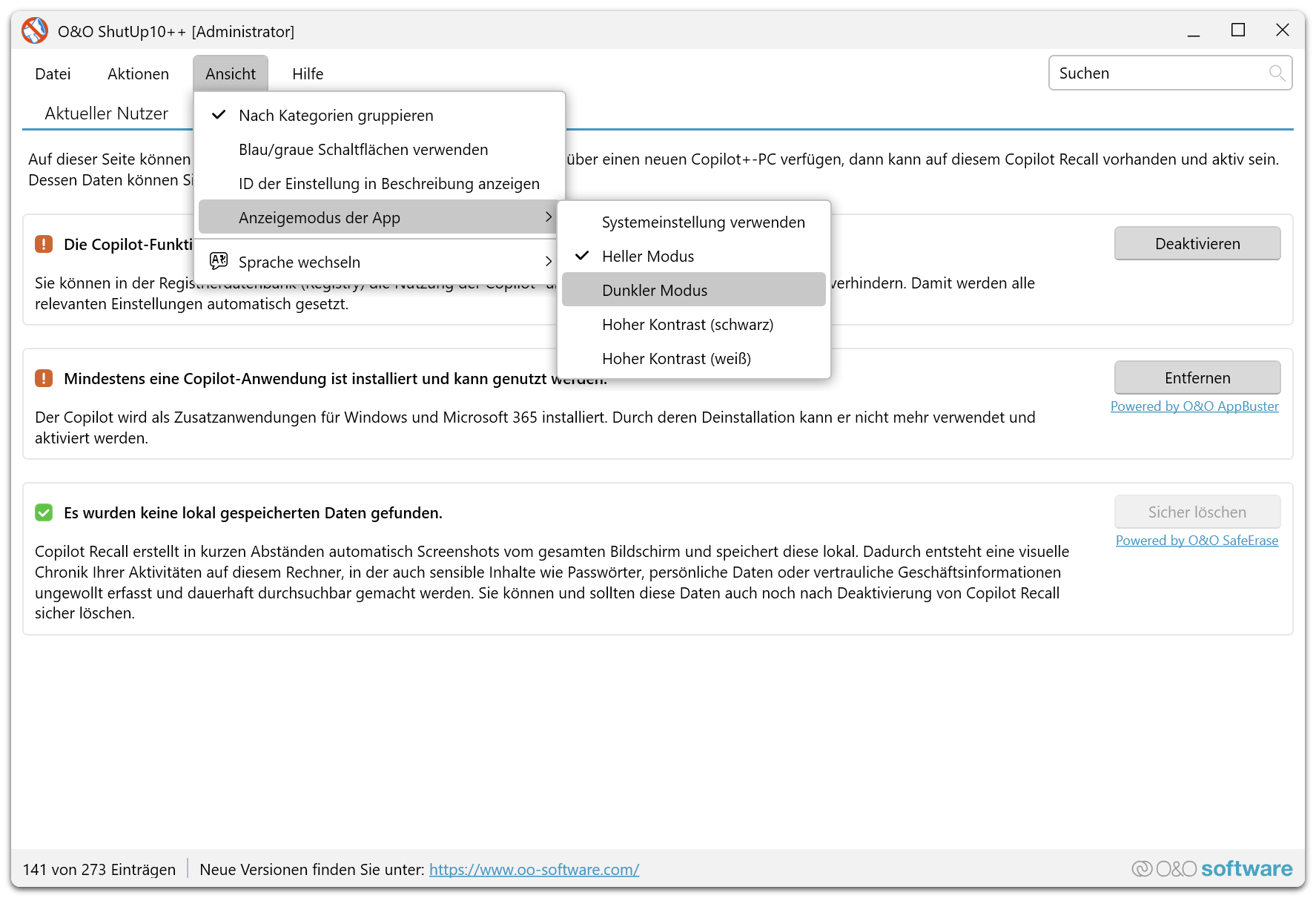
Task: Maximize the application window
Action: (x=1237, y=30)
